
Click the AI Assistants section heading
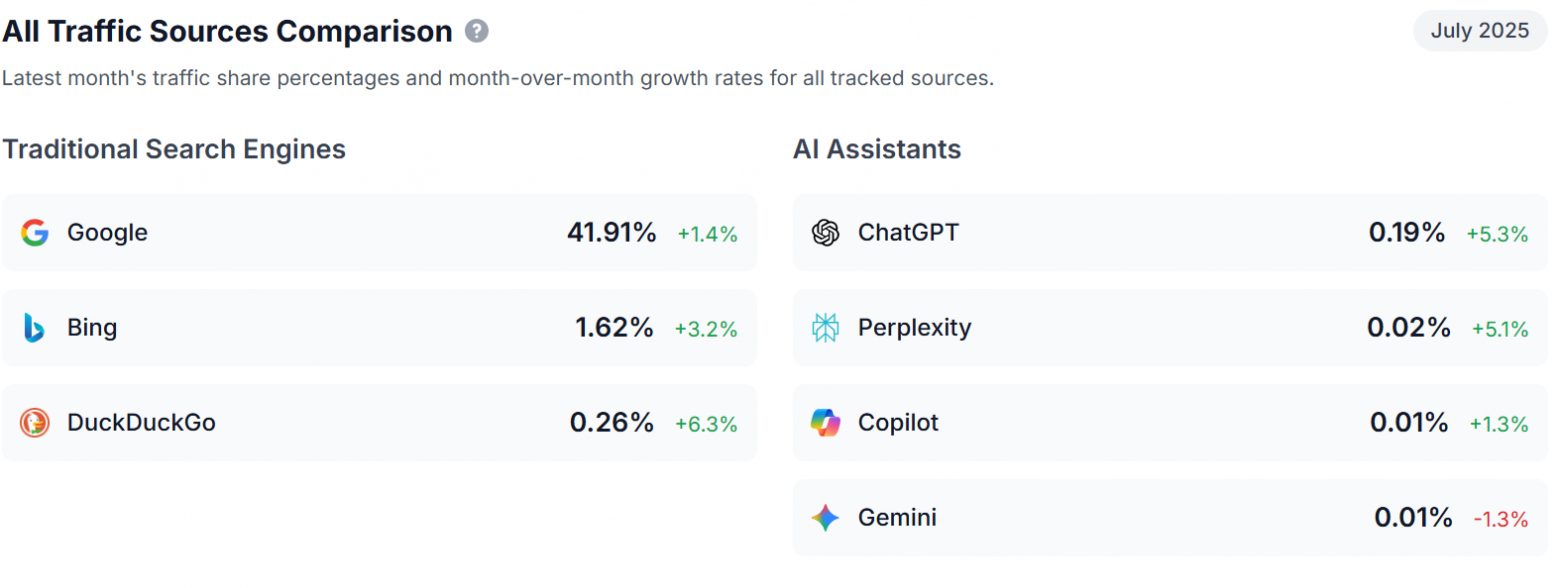pos(877,150)
